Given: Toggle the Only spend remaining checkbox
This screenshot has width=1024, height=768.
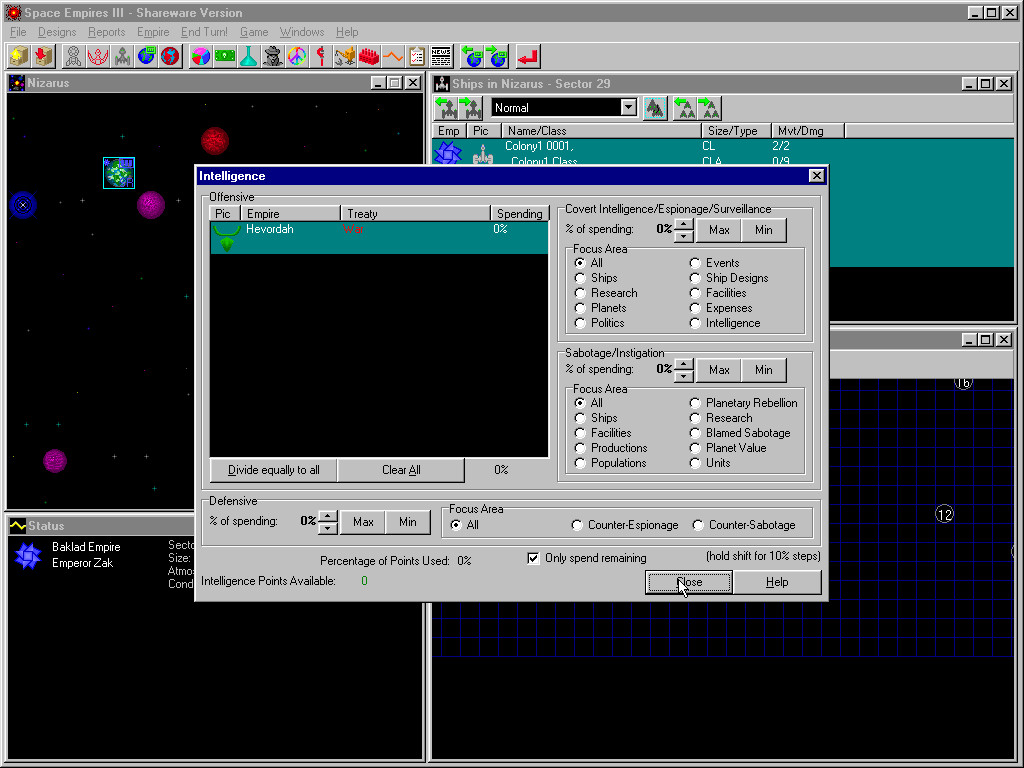Looking at the screenshot, I should (x=534, y=558).
